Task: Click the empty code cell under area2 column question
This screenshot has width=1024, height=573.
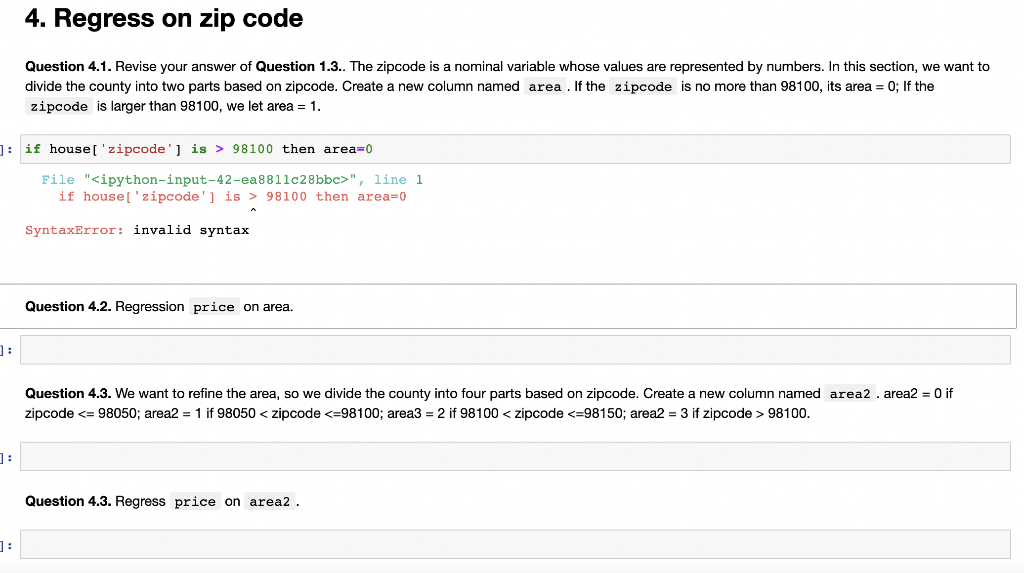Action: tap(515, 456)
